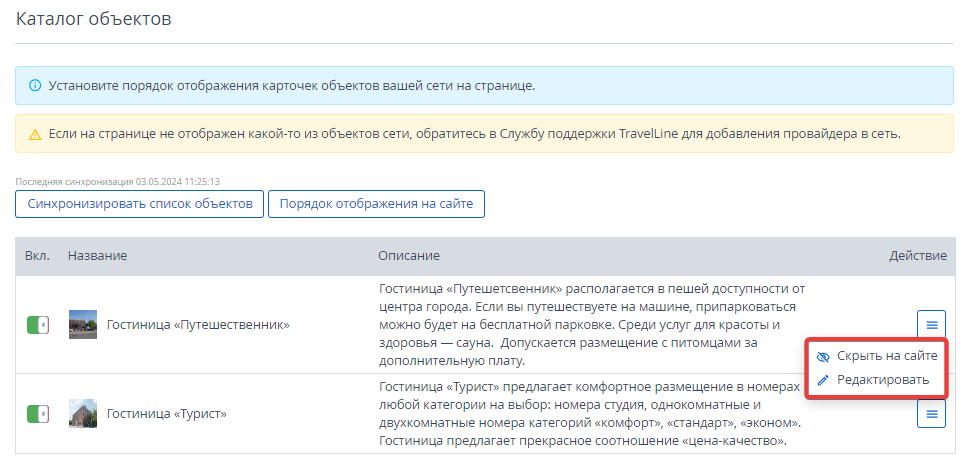967x470 pixels.
Task: Click the pencil edit icon
Action: click(x=823, y=380)
